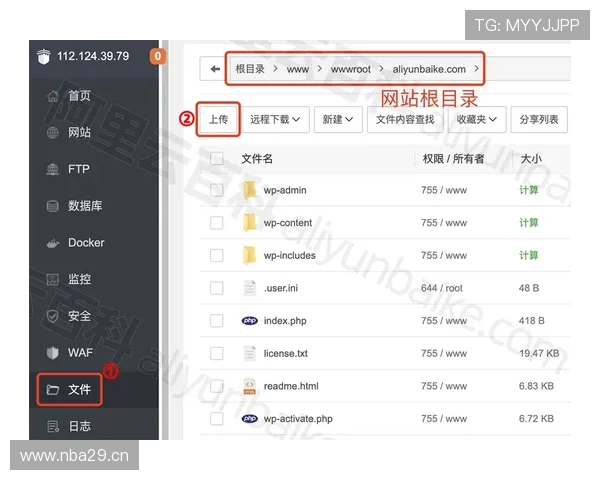Image resolution: width=600 pixels, height=480 pixels.
Task: Tick the wp-activate.php checkbox
Action: (x=217, y=418)
